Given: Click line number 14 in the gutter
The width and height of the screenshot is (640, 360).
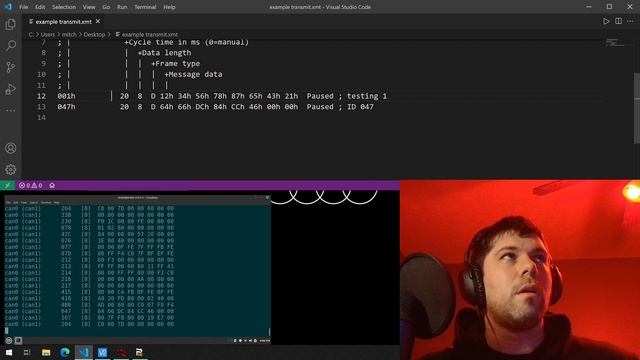Looking at the screenshot, I should click(x=41, y=118).
